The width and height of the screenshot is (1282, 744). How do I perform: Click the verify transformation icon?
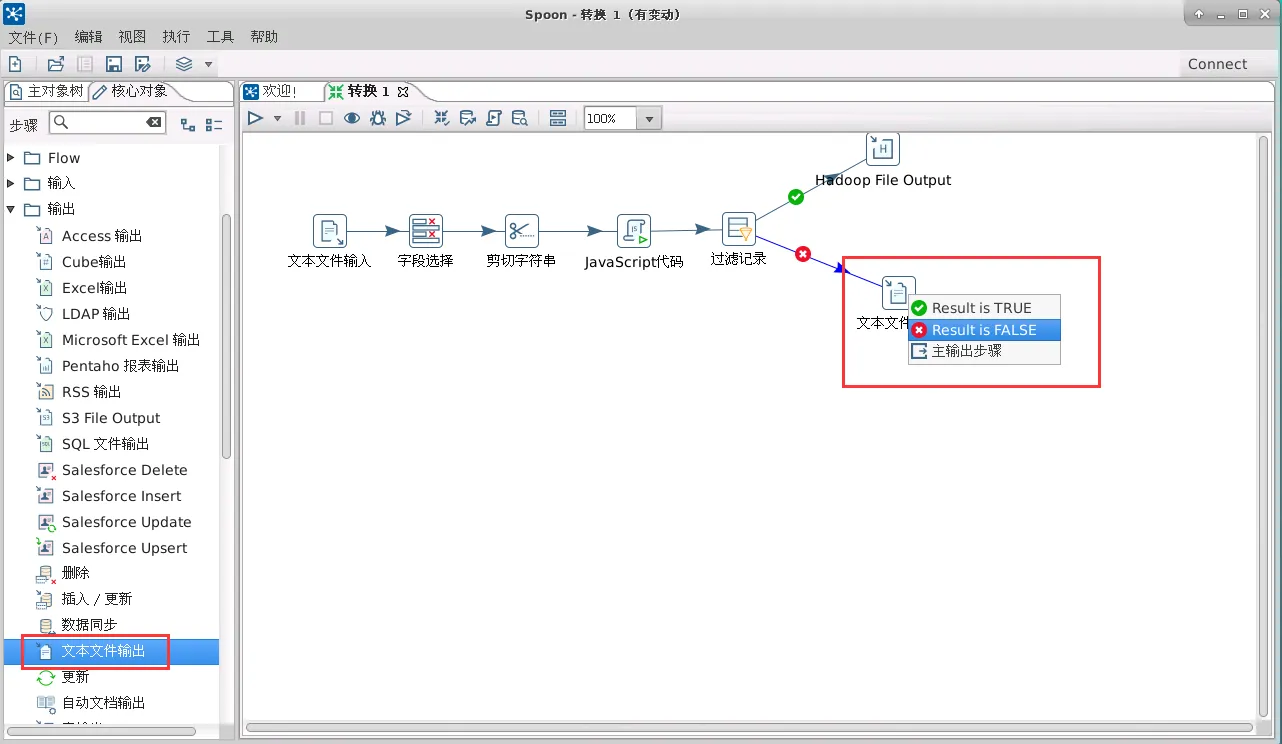[x=441, y=118]
